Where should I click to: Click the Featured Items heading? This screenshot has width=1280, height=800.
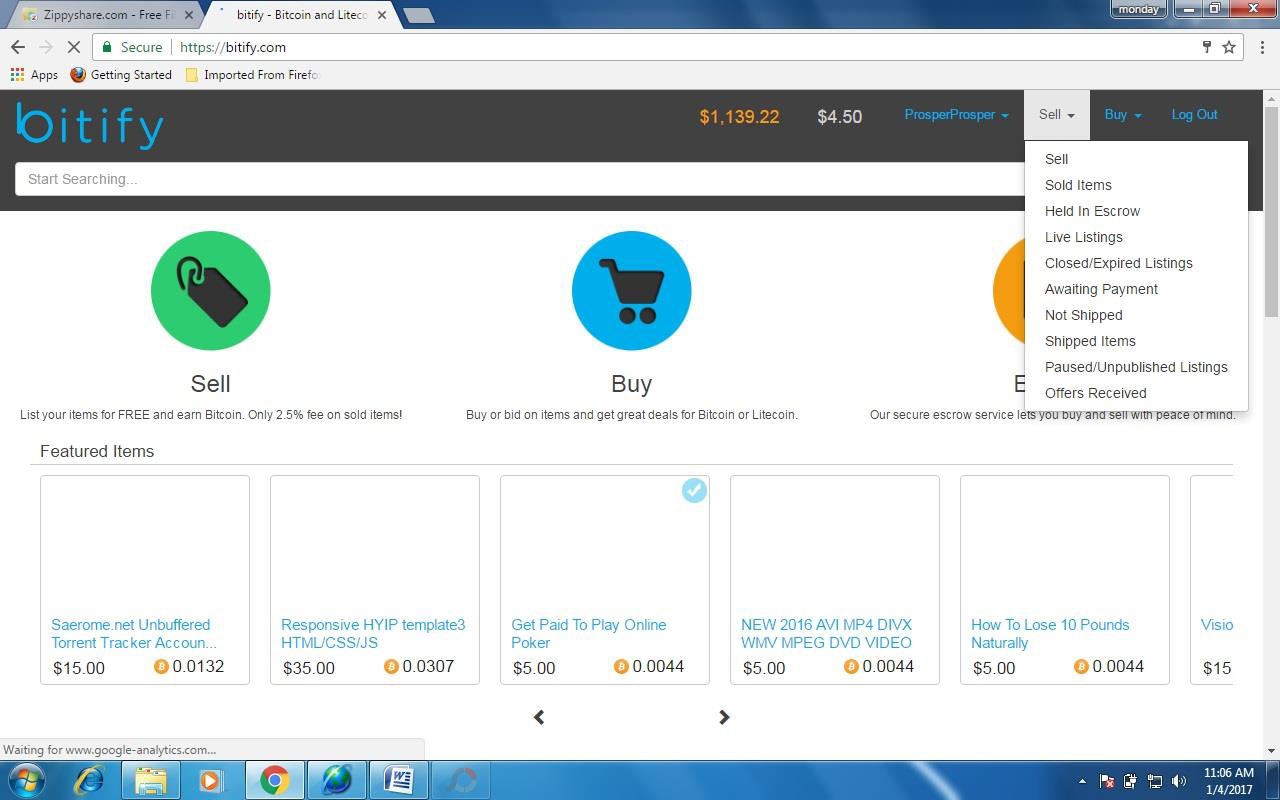(x=97, y=451)
